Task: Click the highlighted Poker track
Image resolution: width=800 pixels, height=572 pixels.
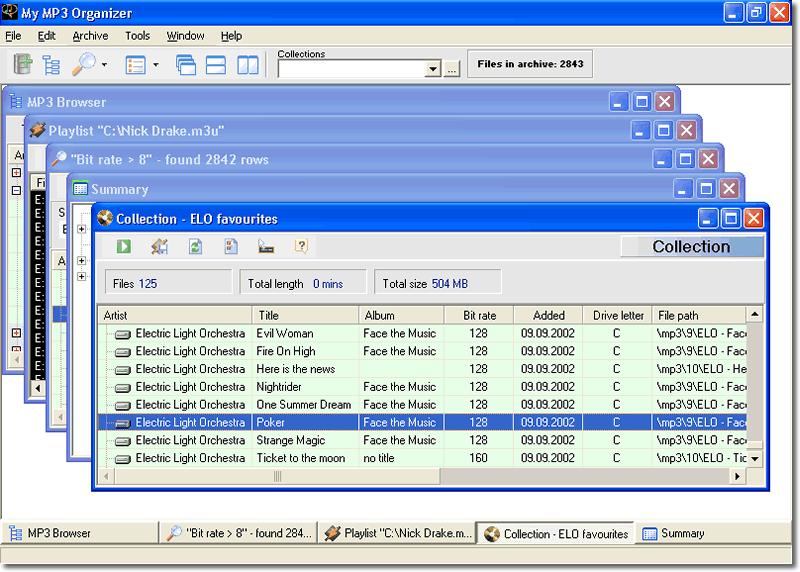Action: click(422, 422)
